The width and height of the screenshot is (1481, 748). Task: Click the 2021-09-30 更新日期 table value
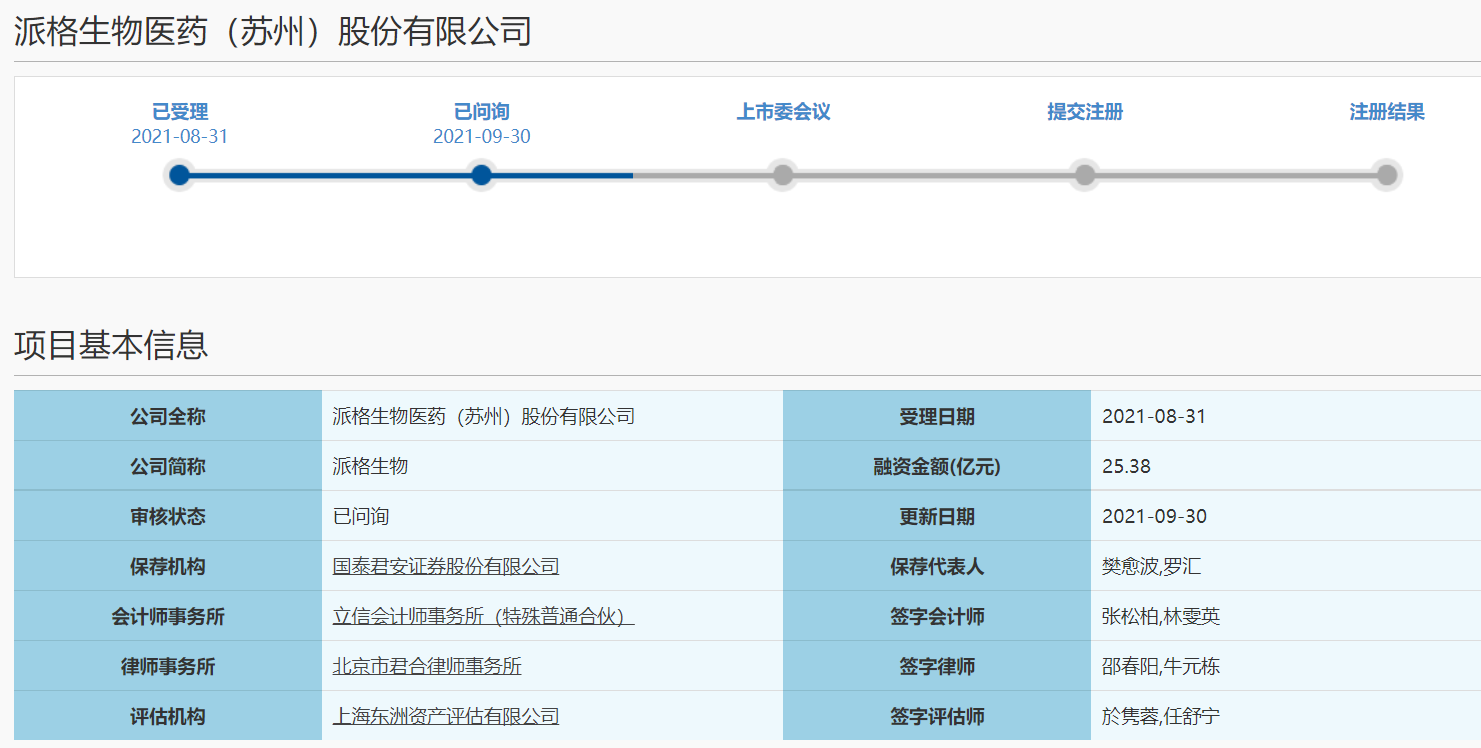pos(1154,517)
